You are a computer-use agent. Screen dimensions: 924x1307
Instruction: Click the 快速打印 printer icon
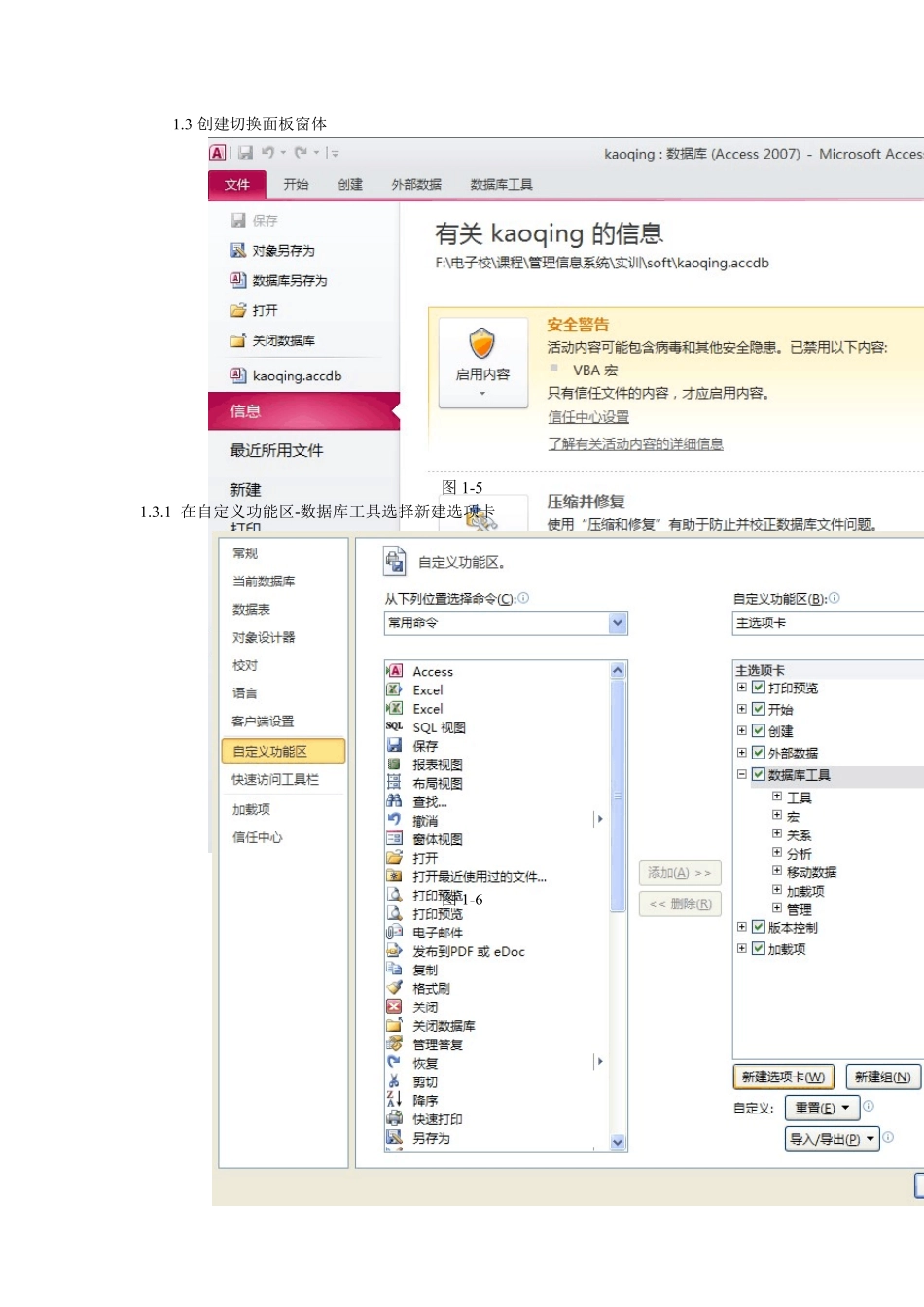click(x=394, y=1118)
